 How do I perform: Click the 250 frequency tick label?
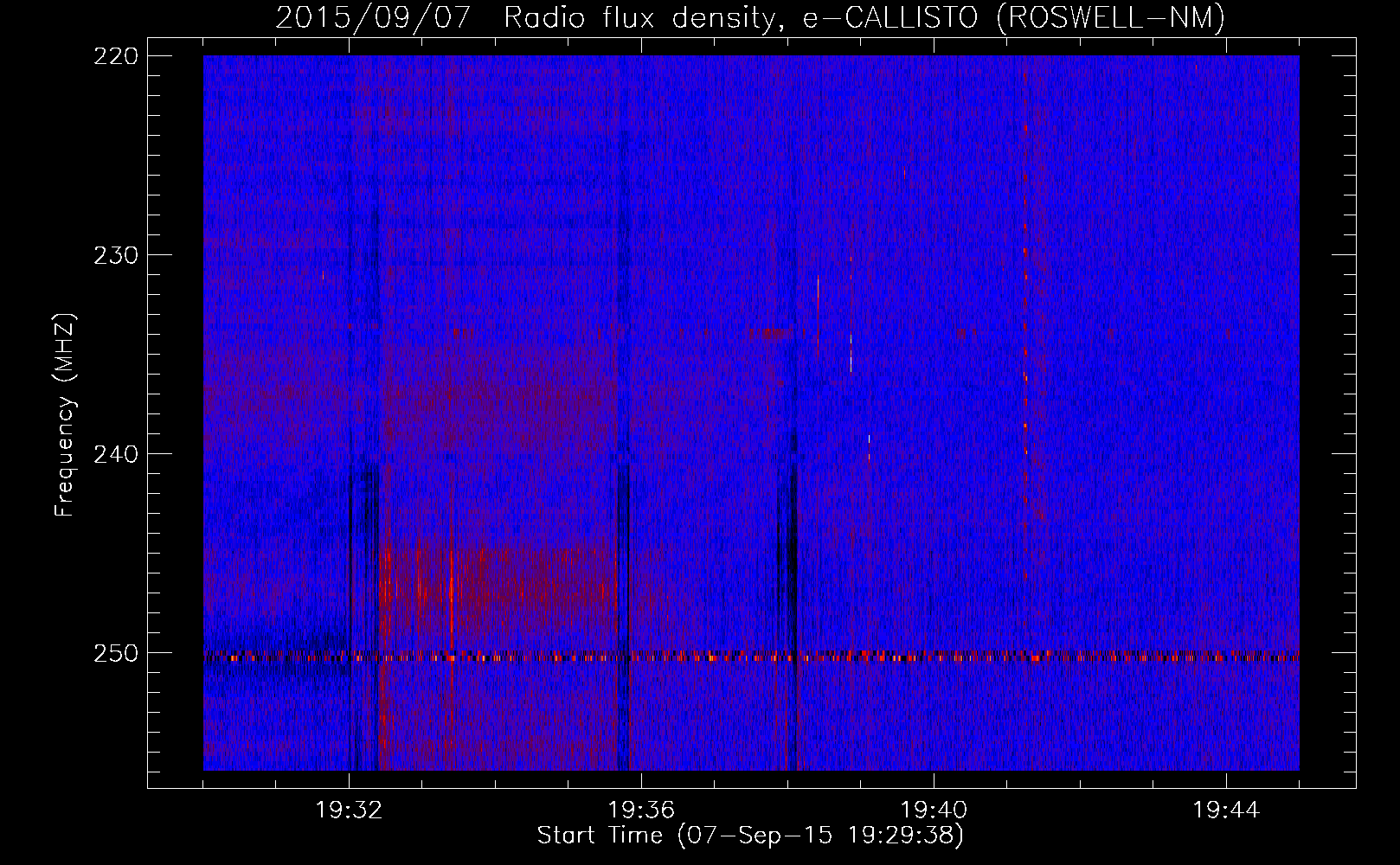click(116, 653)
